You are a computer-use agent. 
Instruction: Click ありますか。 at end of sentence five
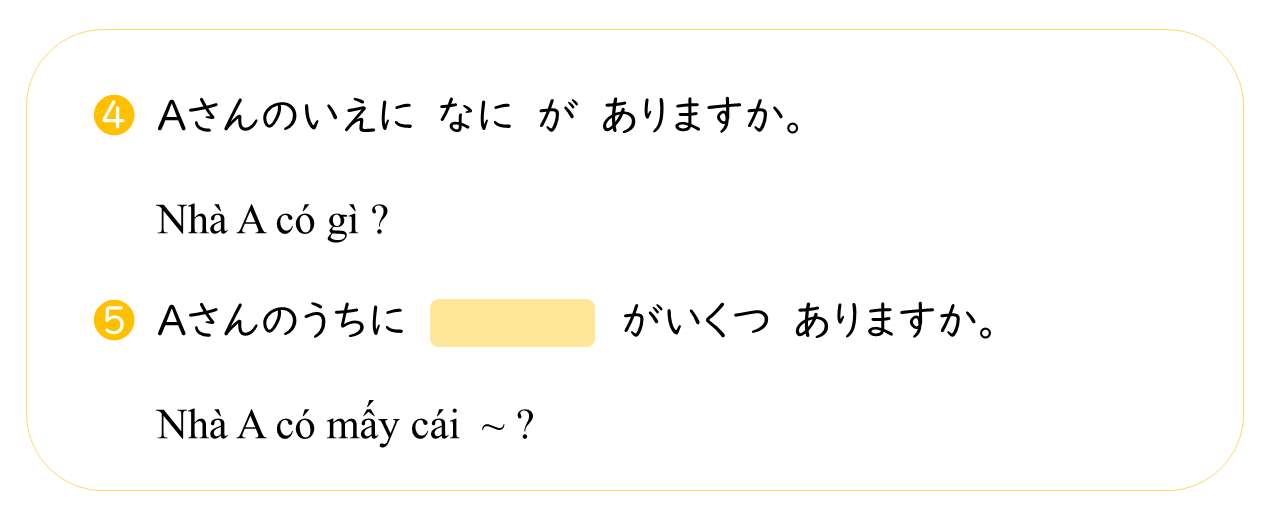click(897, 321)
